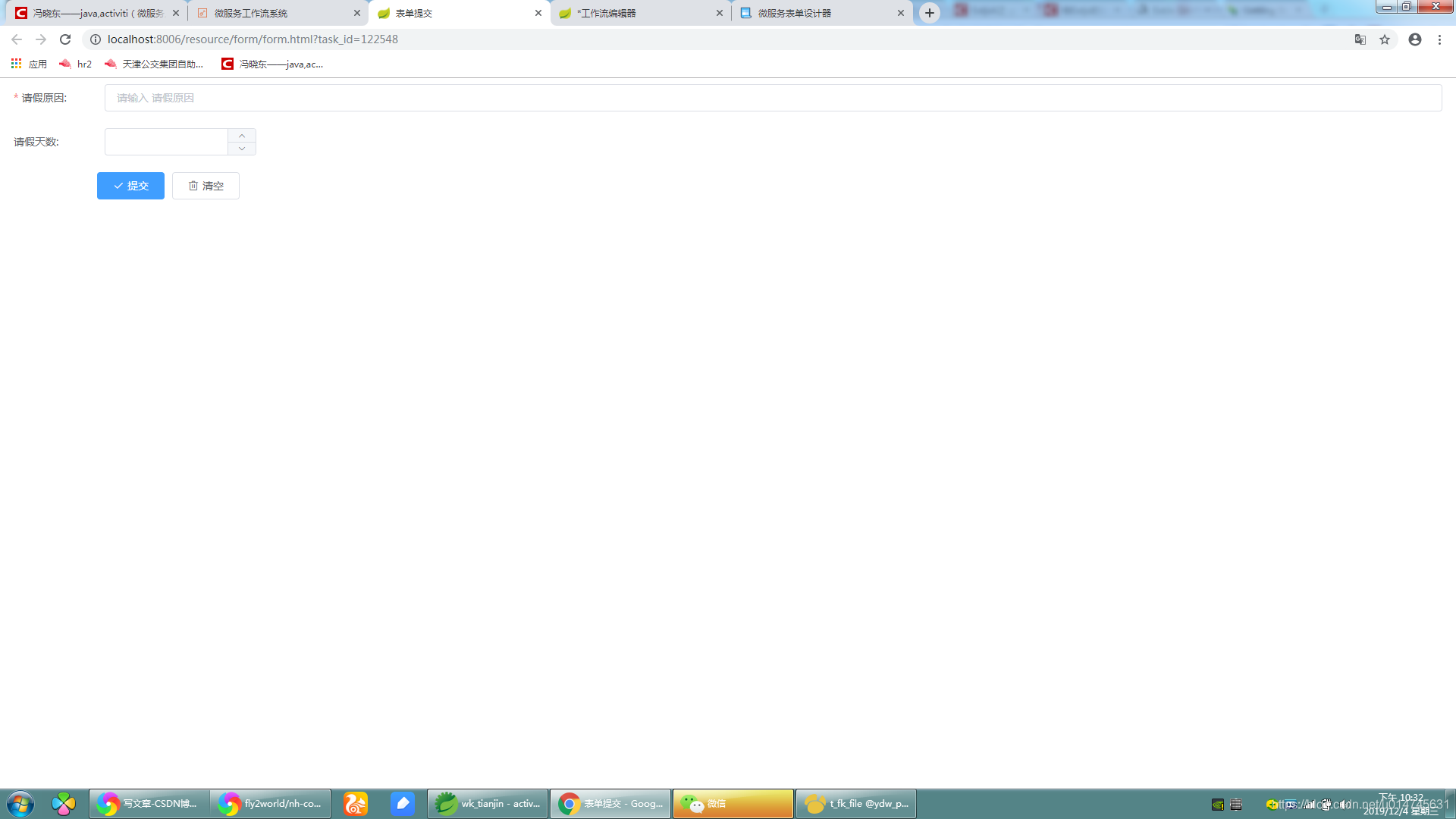This screenshot has width=1456, height=819.
Task: Open the fly2world/nh-co taskbar window
Action: click(x=271, y=804)
